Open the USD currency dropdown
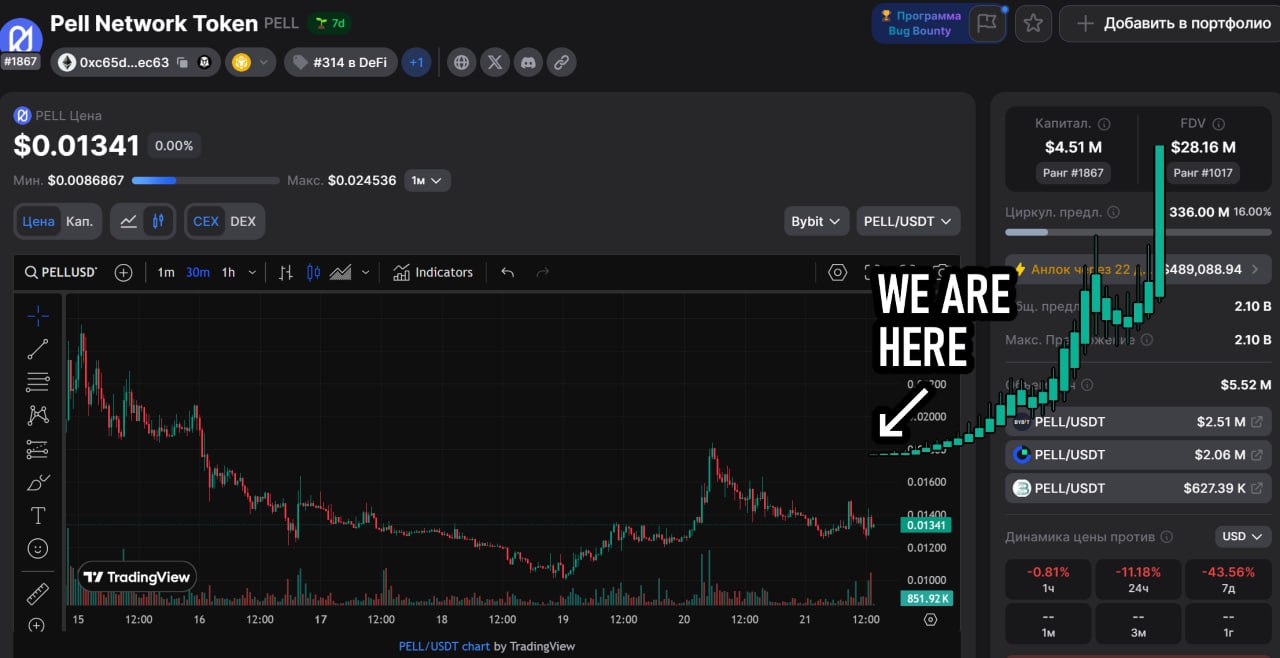 click(x=1243, y=536)
